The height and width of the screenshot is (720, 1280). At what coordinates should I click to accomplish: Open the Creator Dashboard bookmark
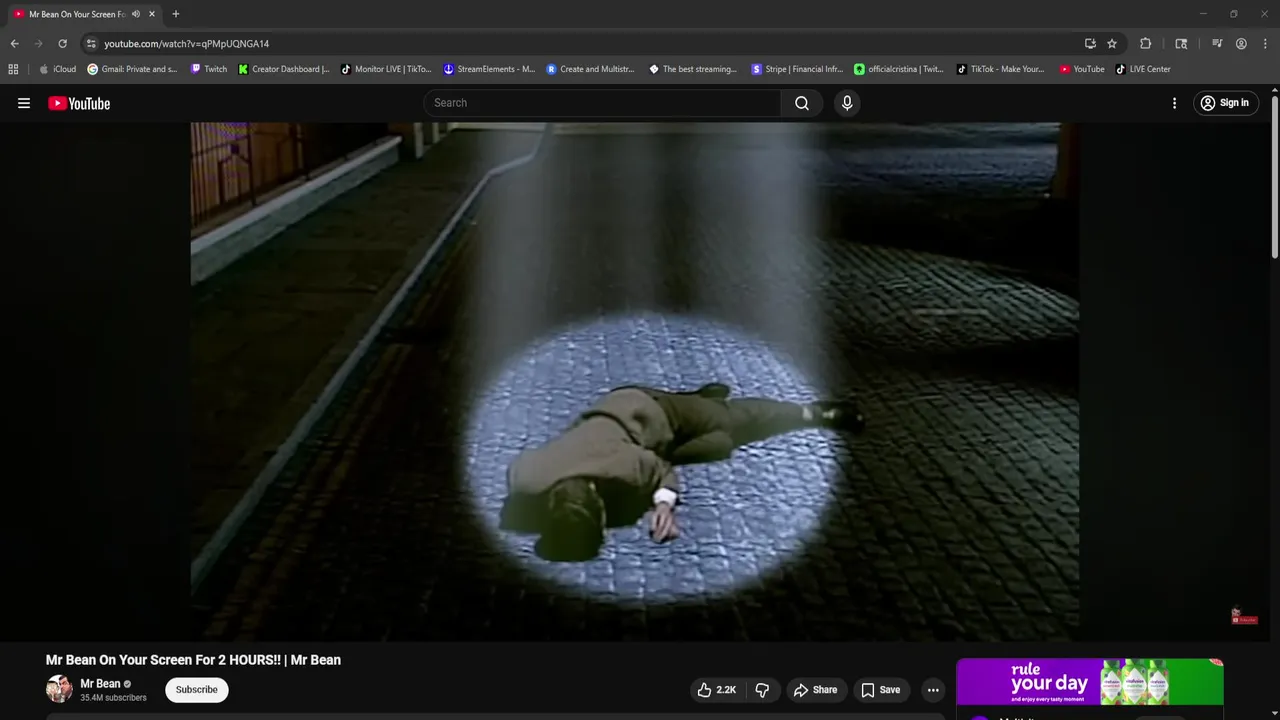tap(284, 69)
